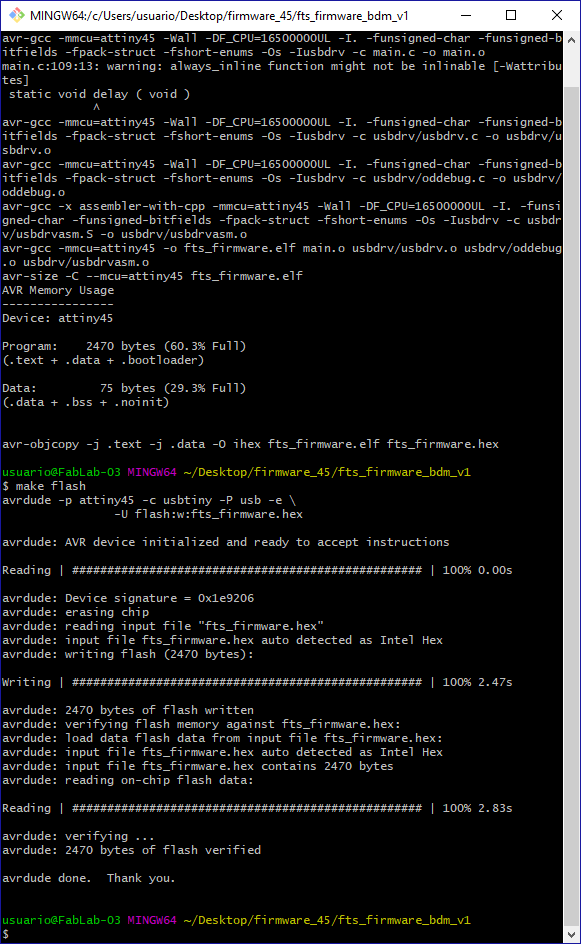
Task: Click the MINGW64 terminal app icon
Action: pyautogui.click(x=17, y=15)
